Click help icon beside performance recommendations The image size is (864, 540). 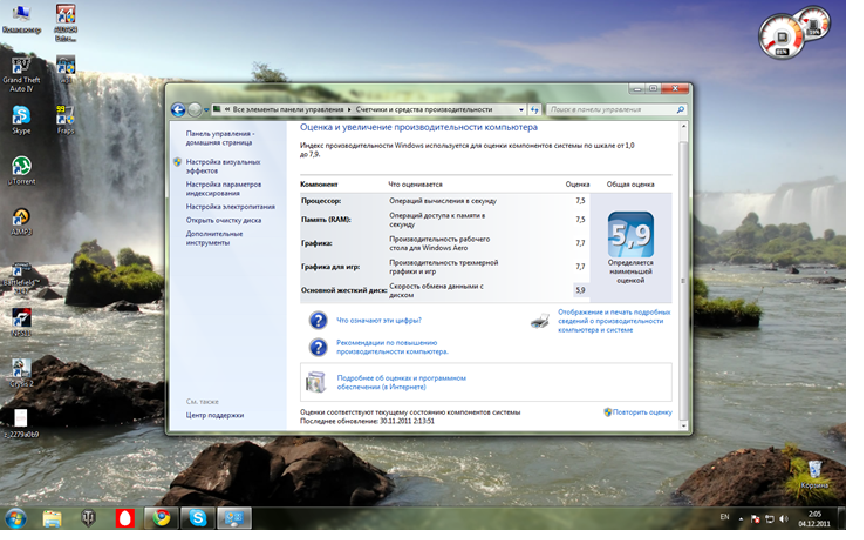point(318,347)
